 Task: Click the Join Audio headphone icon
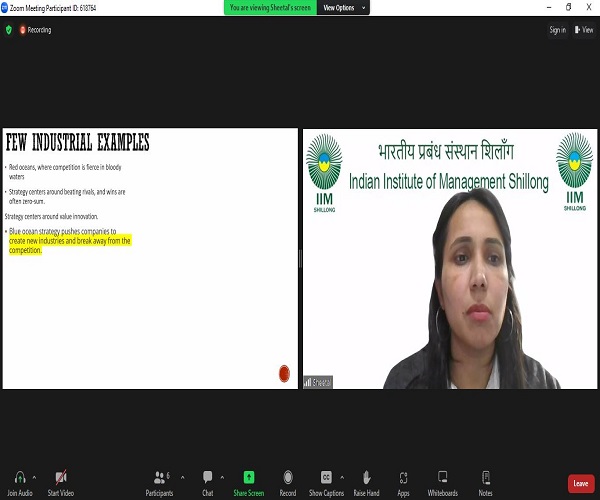(20, 477)
